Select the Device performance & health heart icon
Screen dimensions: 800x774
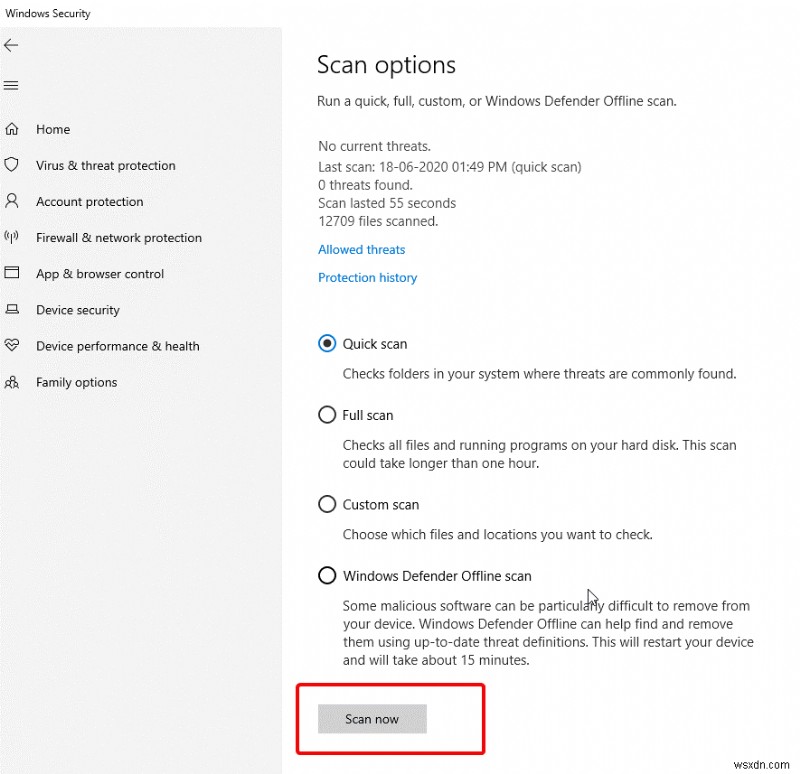tap(14, 346)
